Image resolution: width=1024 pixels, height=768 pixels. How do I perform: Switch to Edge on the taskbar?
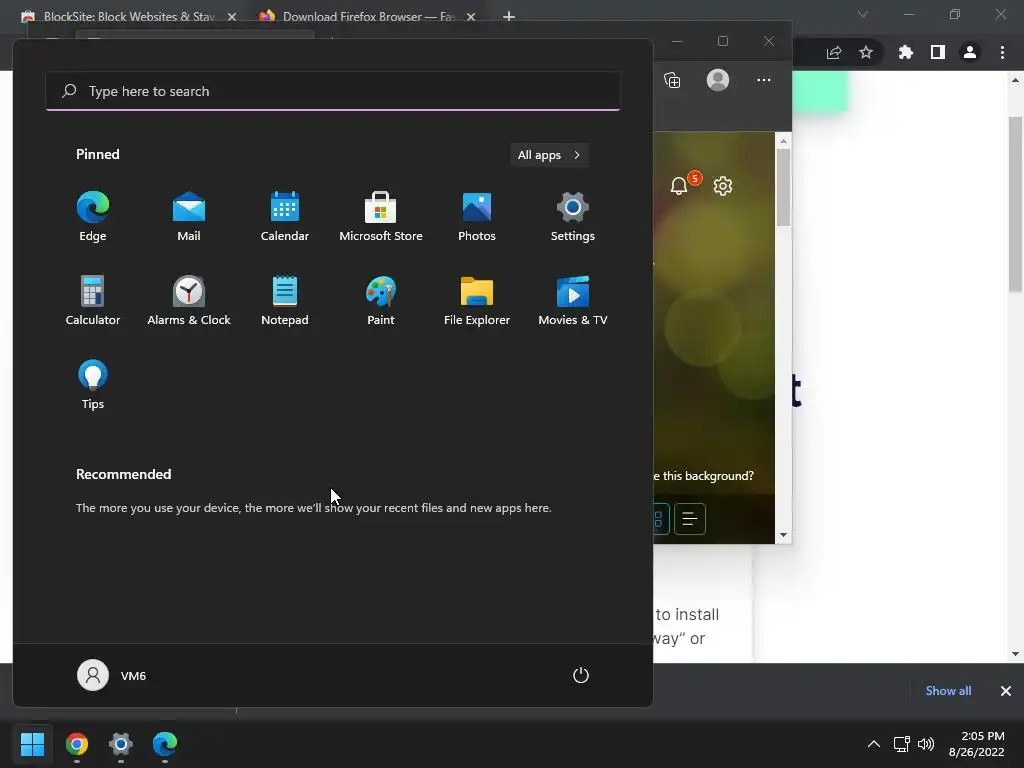(165, 744)
